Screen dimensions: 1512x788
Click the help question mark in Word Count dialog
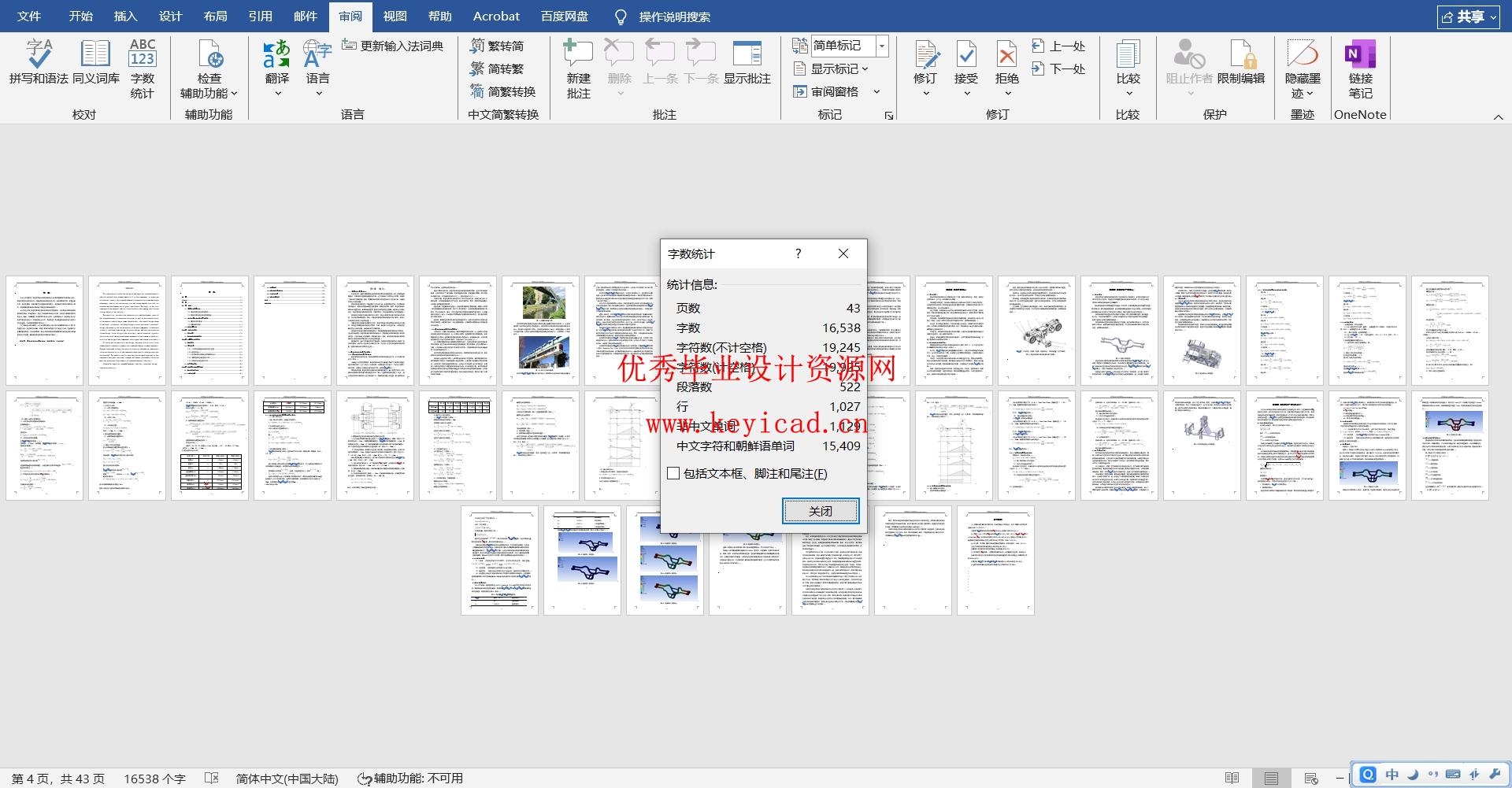(798, 253)
